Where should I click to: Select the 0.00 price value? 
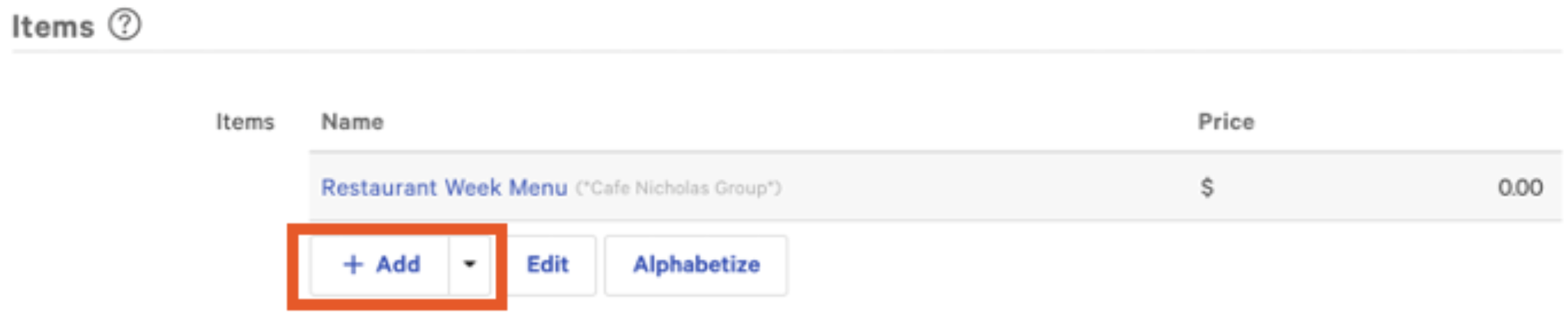1520,188
